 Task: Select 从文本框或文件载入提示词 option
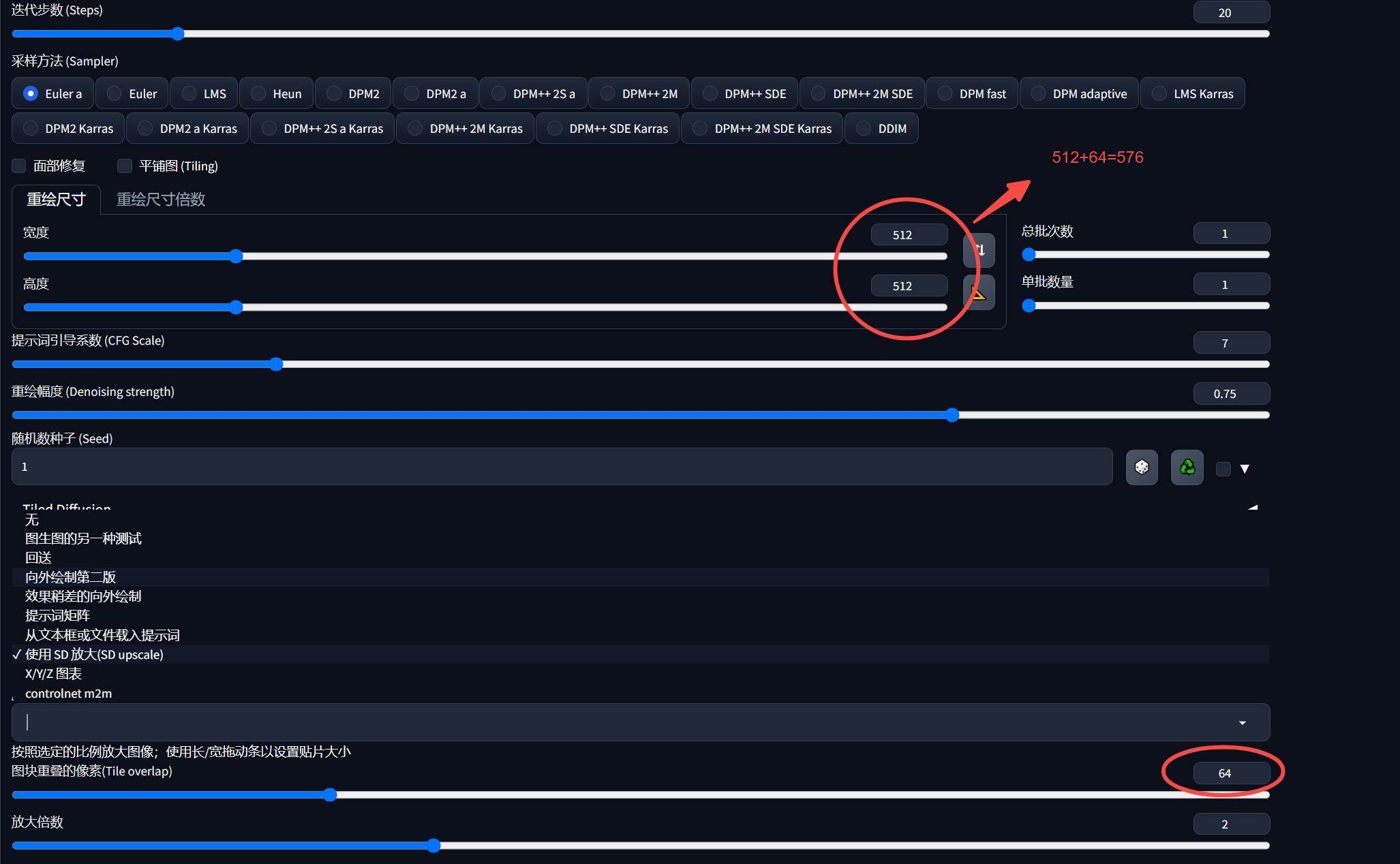[641, 635]
